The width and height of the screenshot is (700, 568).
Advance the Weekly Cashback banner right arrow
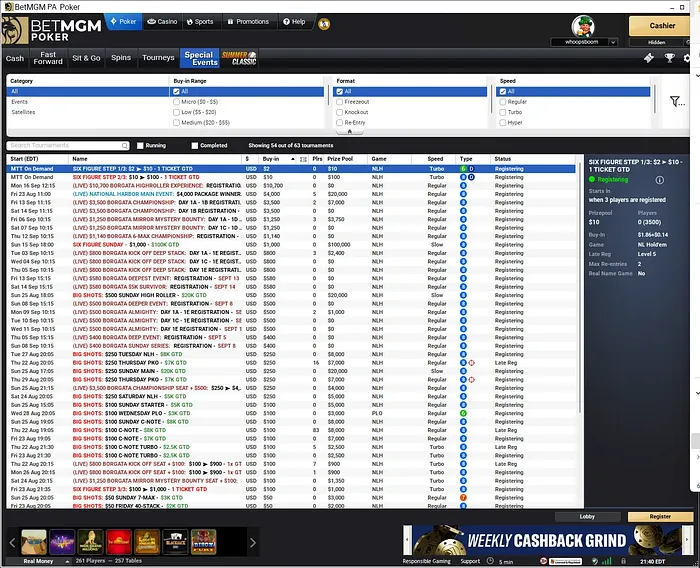coord(687,540)
